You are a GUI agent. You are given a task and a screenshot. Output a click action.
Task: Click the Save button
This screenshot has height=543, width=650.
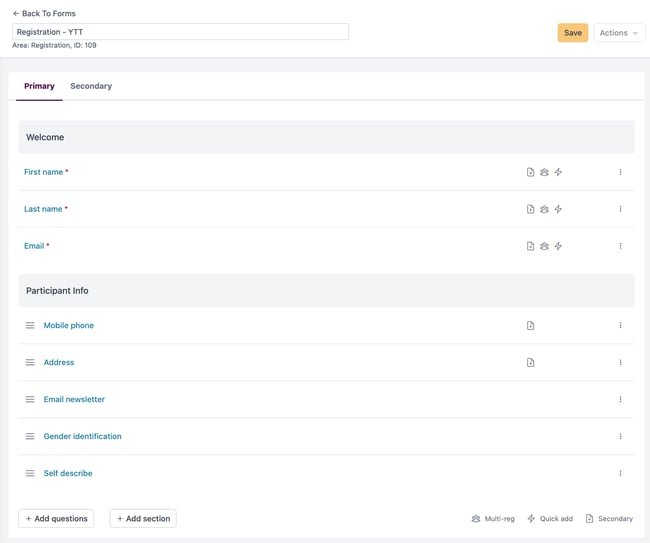tap(572, 33)
